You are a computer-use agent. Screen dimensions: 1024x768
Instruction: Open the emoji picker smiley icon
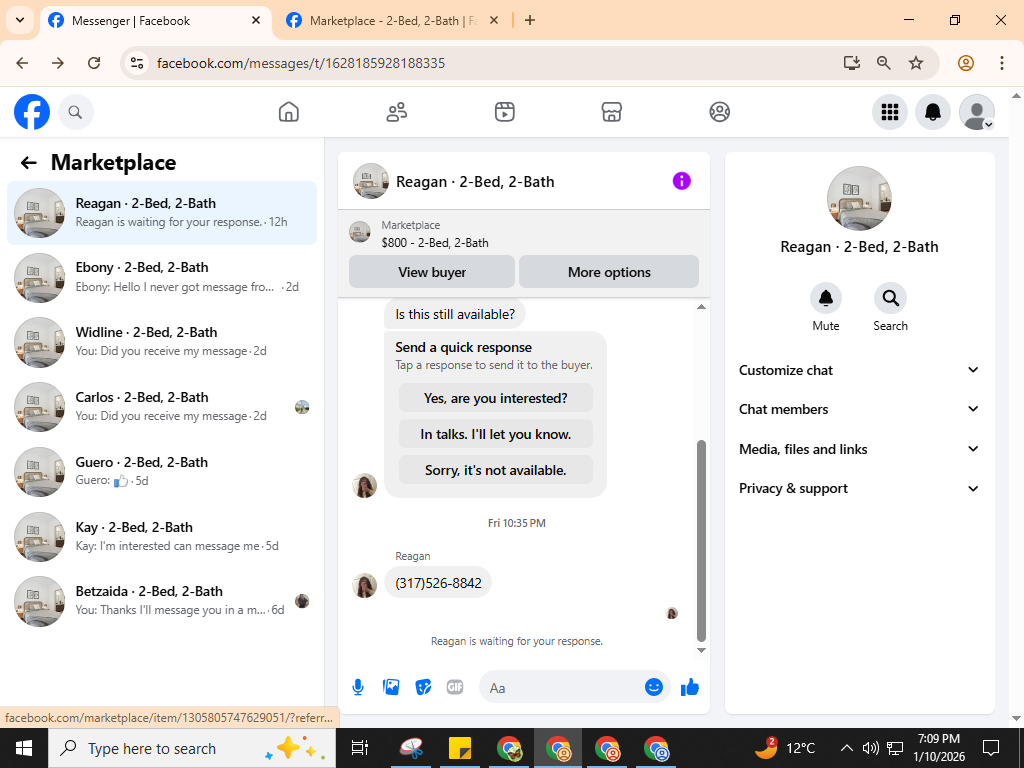654,687
